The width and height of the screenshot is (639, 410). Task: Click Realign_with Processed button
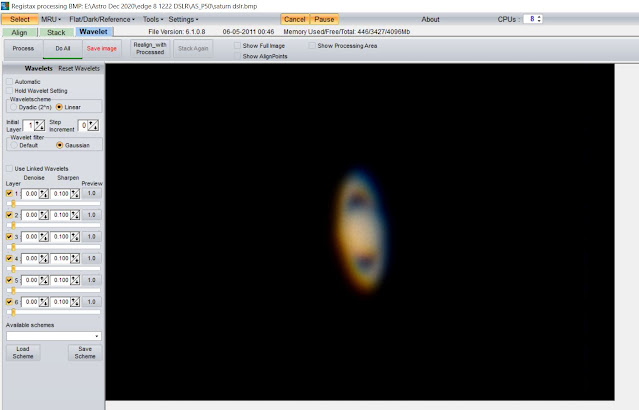click(x=150, y=48)
